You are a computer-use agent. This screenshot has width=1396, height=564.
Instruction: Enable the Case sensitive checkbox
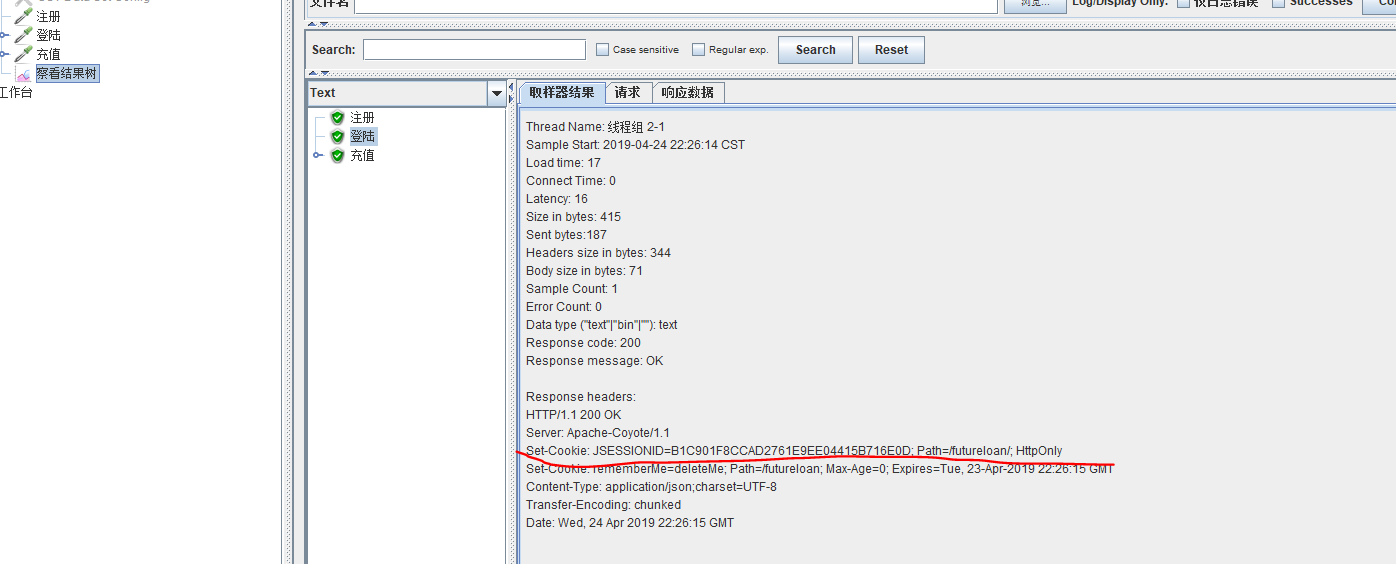tap(602, 49)
